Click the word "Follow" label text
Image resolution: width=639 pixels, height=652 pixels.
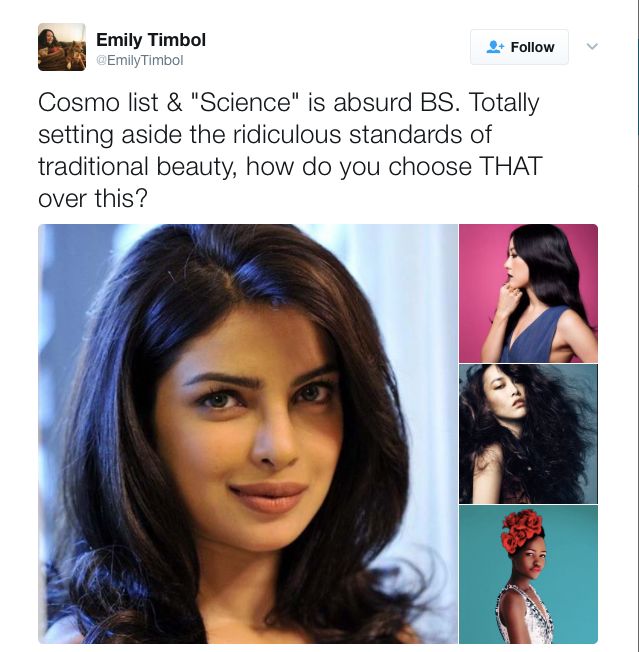tap(532, 47)
